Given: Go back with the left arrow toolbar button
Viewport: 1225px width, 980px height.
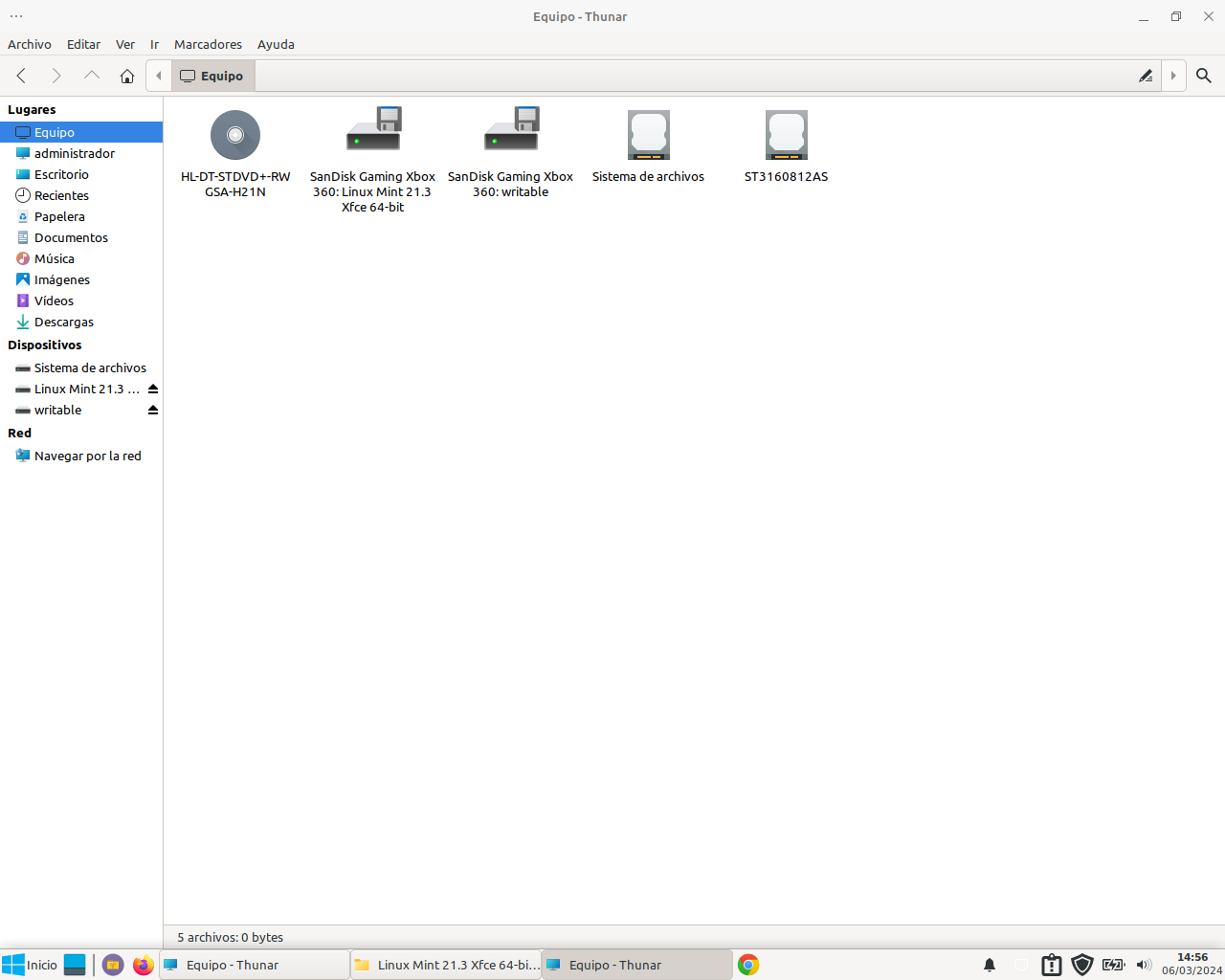Looking at the screenshot, I should pyautogui.click(x=21, y=76).
